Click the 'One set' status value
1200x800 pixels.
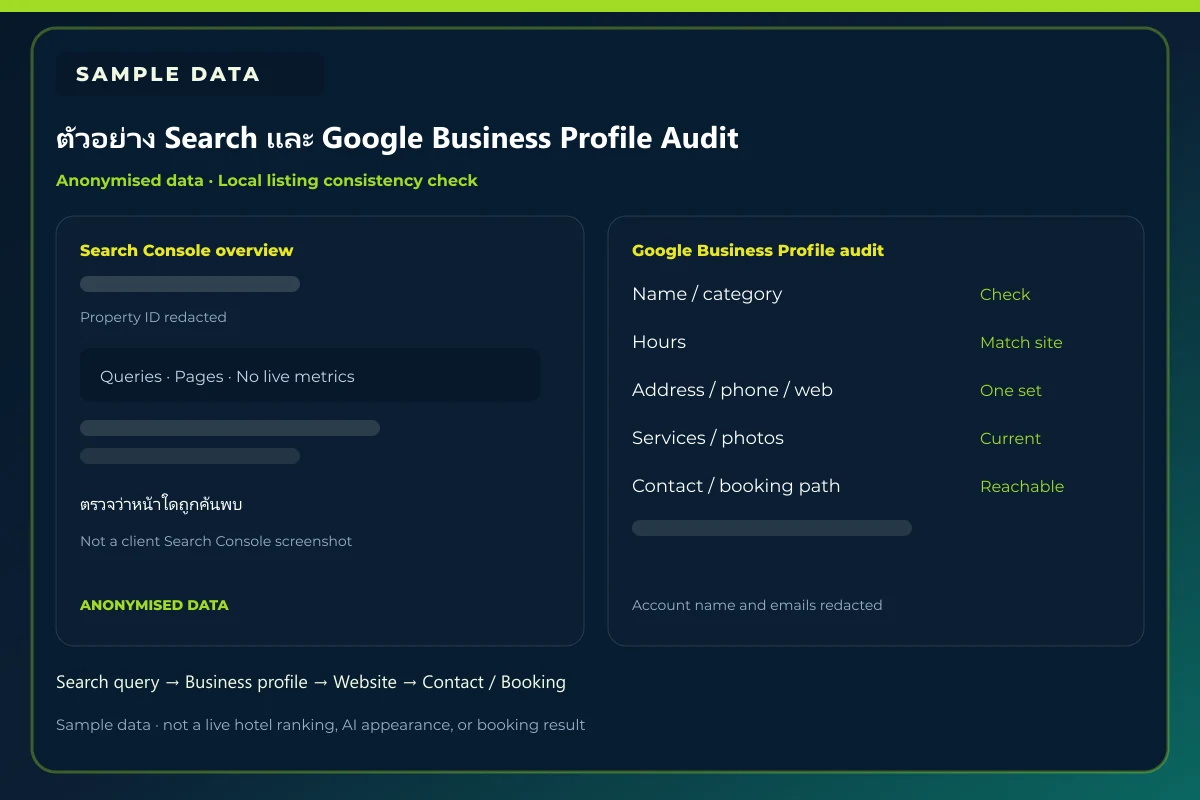coord(1011,390)
